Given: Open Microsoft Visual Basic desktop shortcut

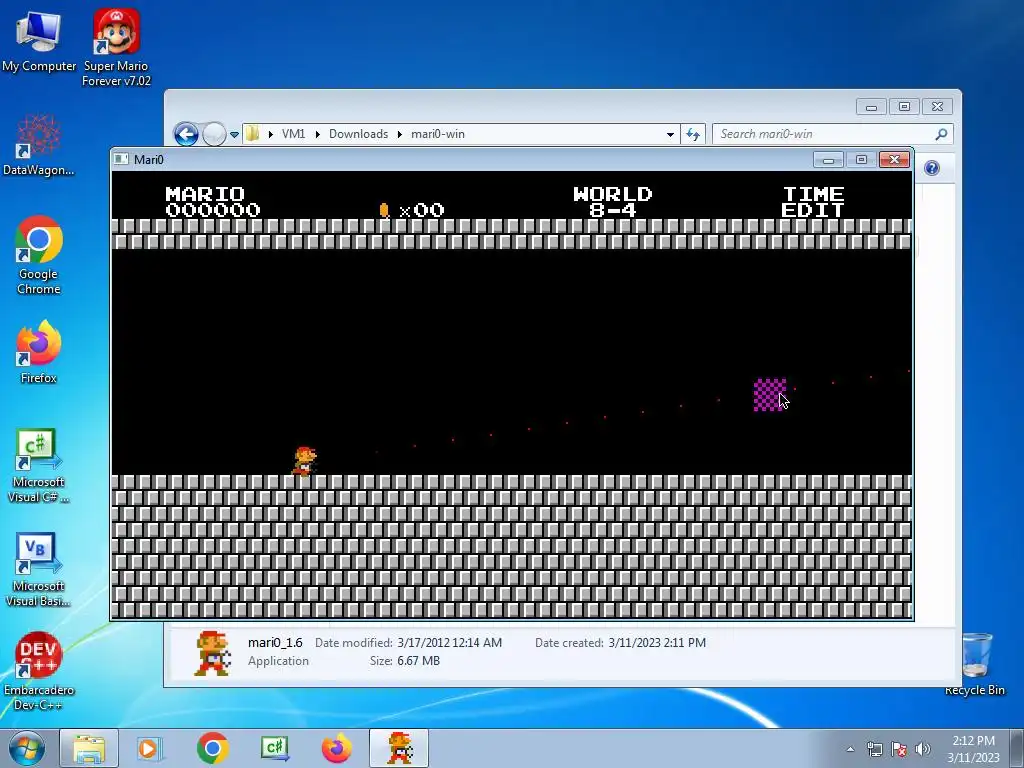Looking at the screenshot, I should point(39,569).
